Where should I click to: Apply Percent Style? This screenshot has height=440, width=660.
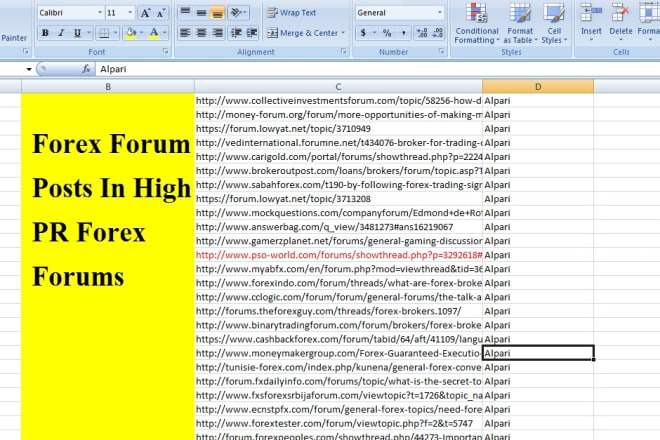click(x=387, y=33)
